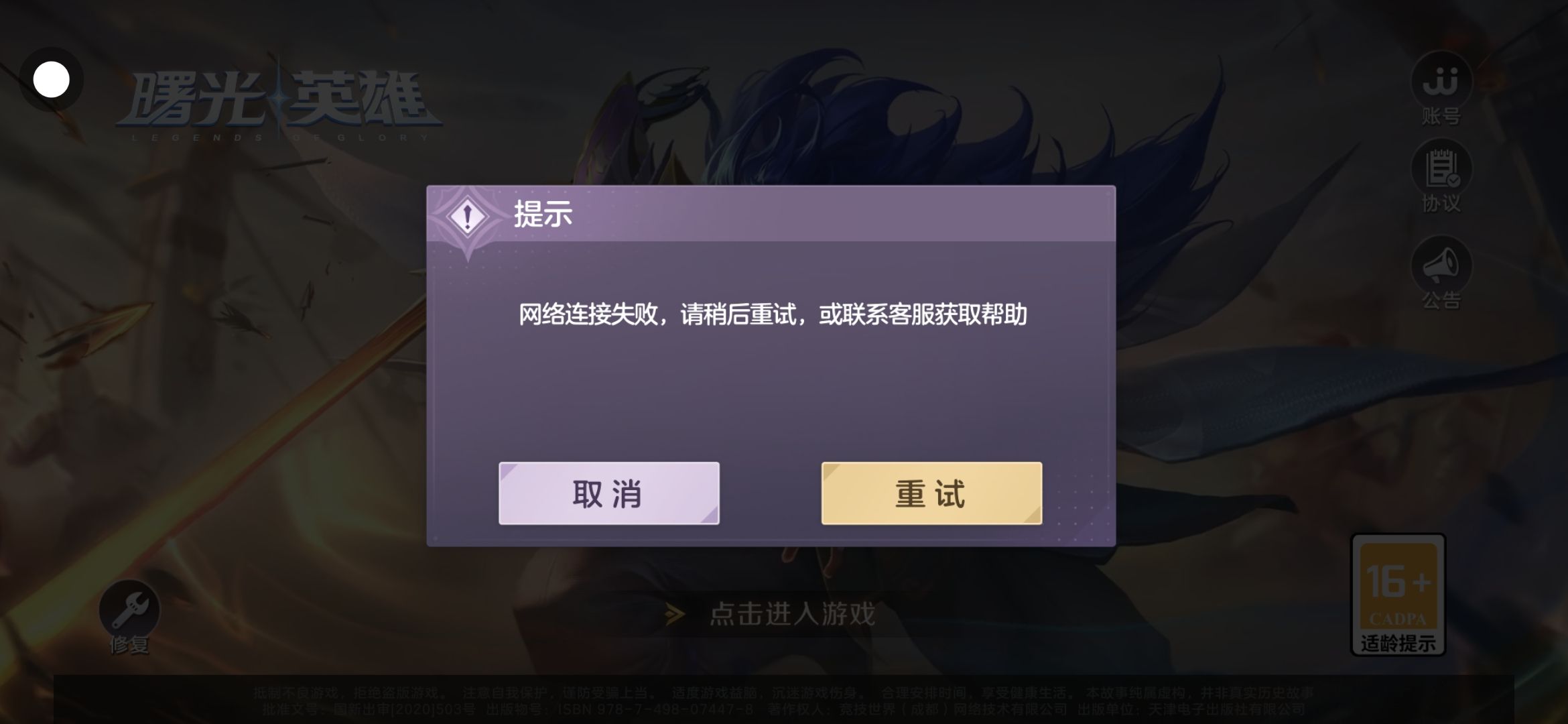Click the arrow icon beside 点击进入游戏
Image resolution: width=1568 pixels, height=724 pixels.
675,614
